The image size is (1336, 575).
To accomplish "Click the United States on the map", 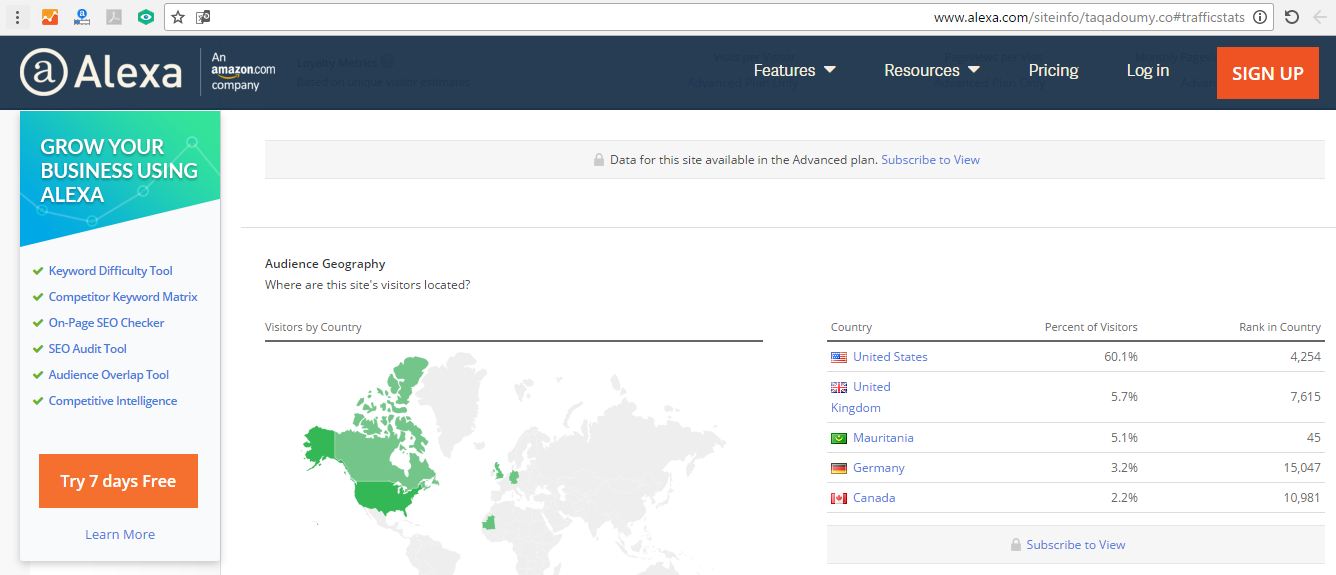I will pos(386,495).
